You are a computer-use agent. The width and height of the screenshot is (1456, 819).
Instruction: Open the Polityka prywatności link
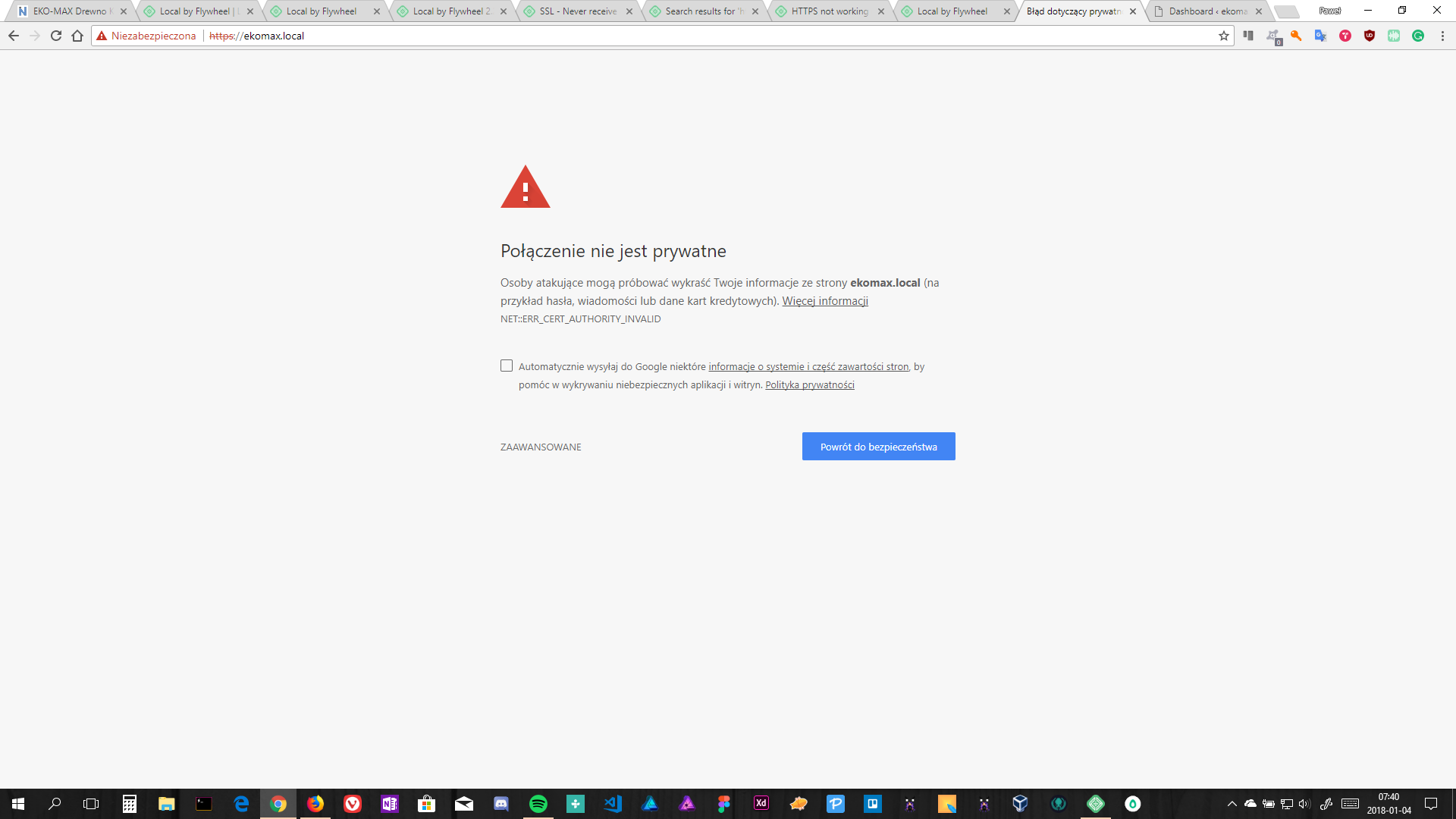click(809, 385)
